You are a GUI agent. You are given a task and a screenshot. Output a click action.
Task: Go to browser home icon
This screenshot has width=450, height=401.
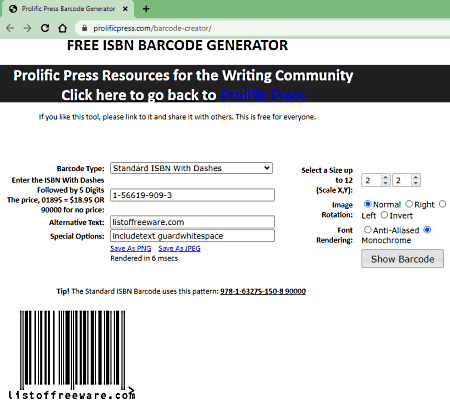[x=62, y=28]
